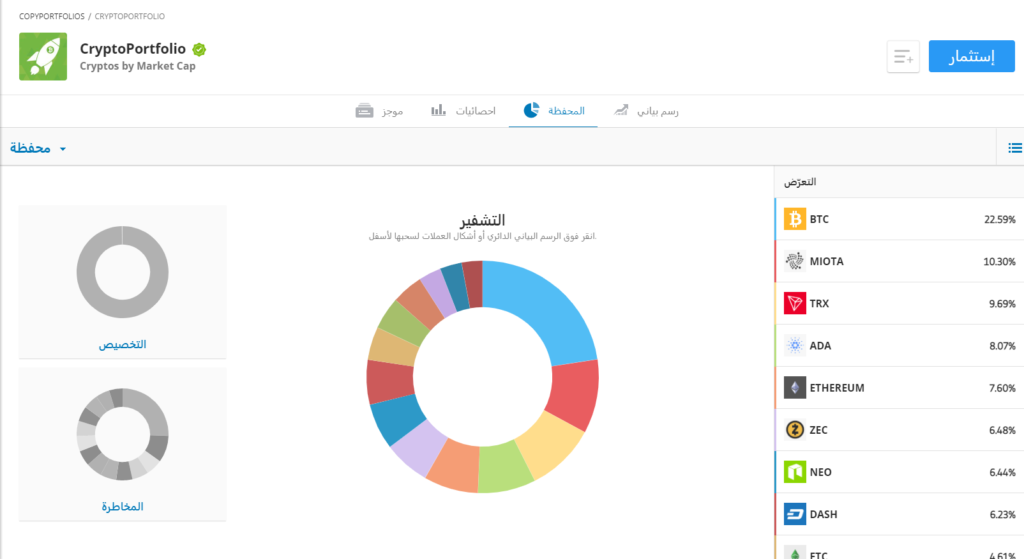Image resolution: width=1024 pixels, height=559 pixels.
Task: Click the التشفير chart title
Action: click(x=483, y=220)
